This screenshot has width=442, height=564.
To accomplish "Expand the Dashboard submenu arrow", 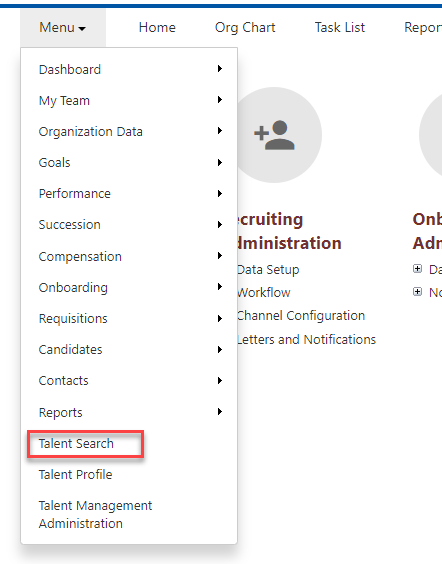I will [220, 68].
